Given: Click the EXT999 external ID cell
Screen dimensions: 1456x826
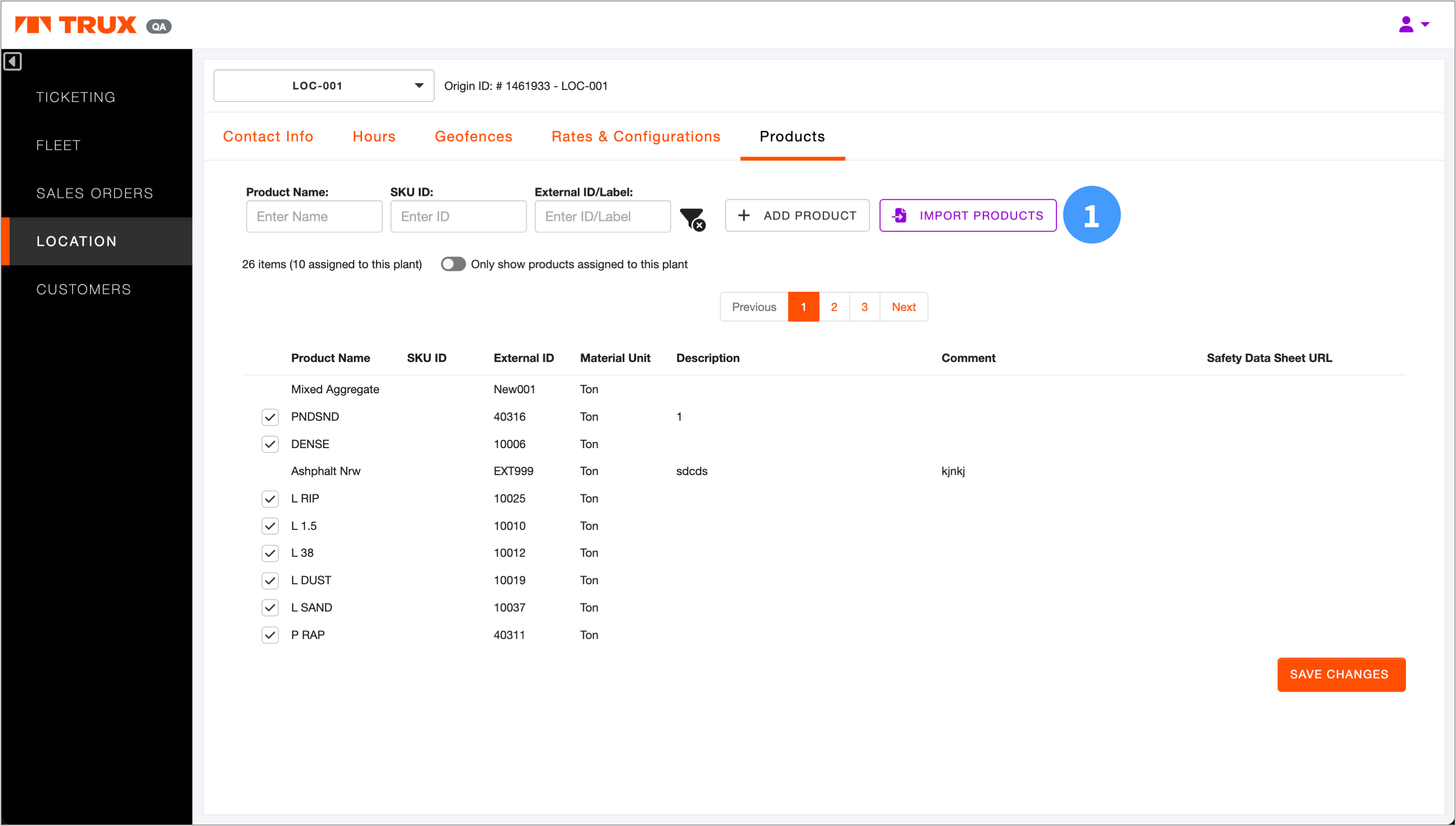Looking at the screenshot, I should point(513,471).
